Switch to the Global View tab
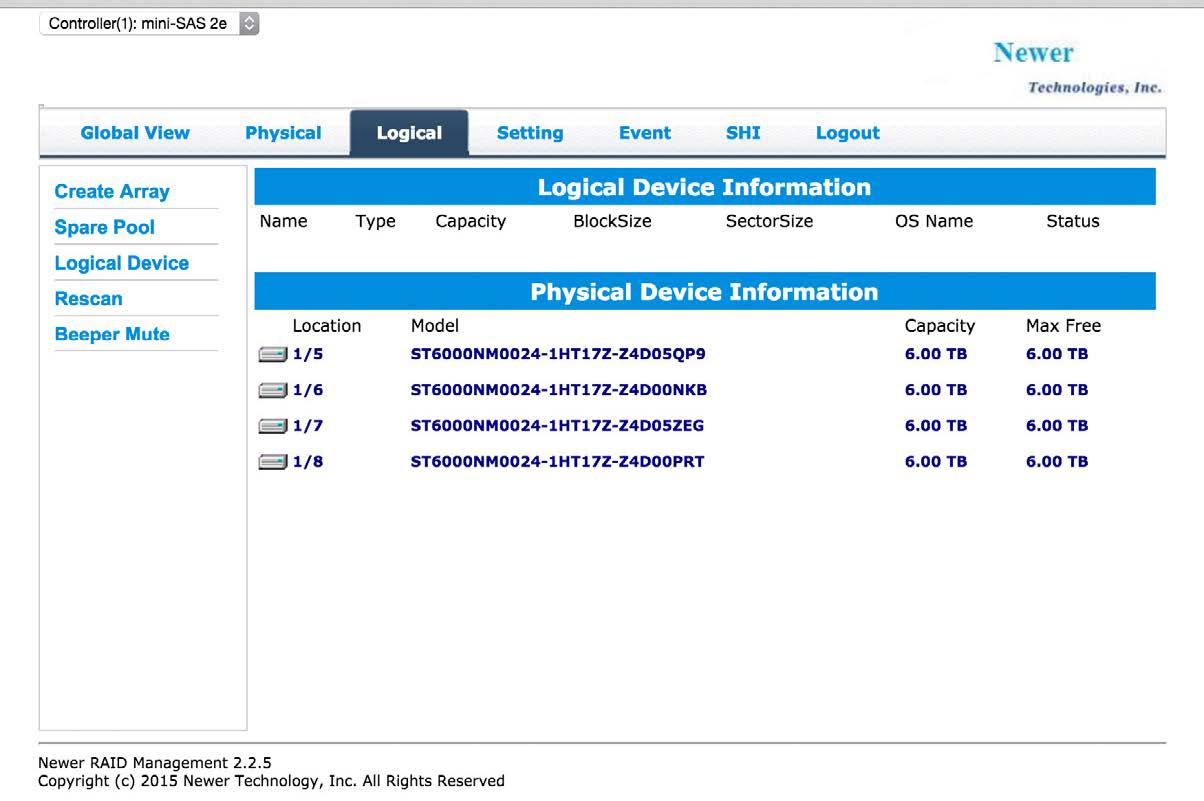 (135, 132)
